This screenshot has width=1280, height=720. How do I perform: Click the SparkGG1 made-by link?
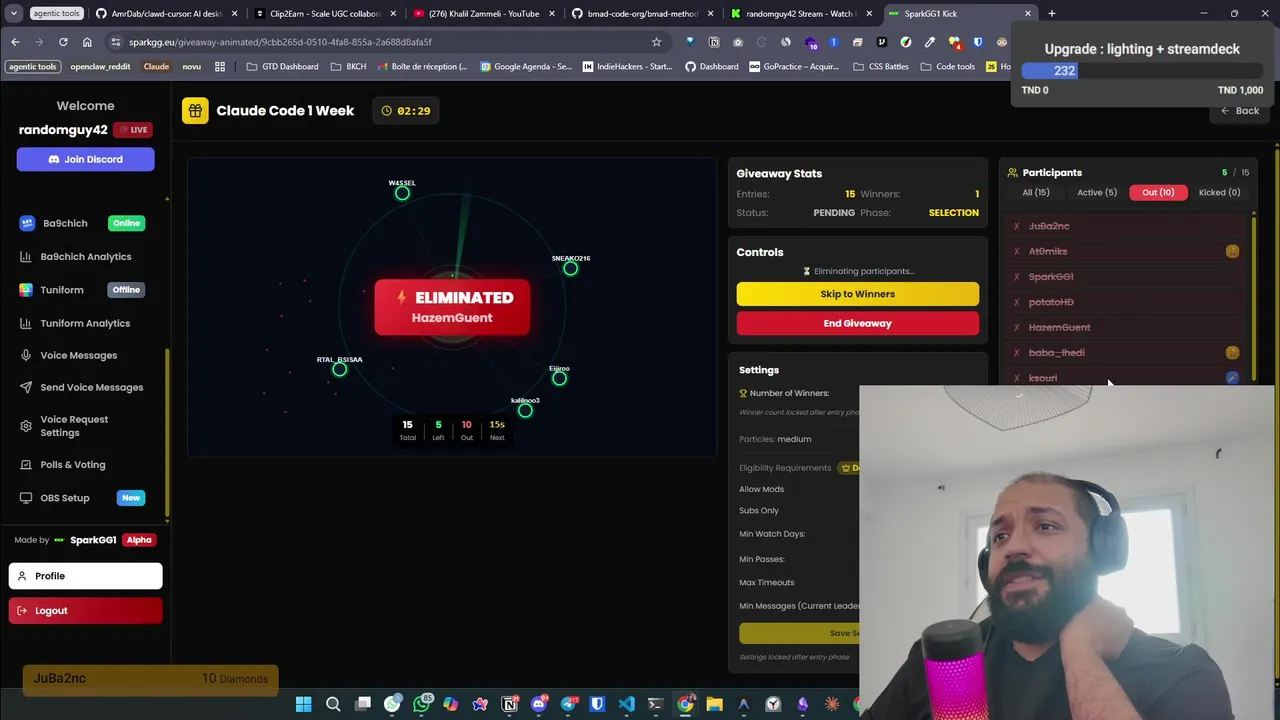pyautogui.click(x=93, y=540)
